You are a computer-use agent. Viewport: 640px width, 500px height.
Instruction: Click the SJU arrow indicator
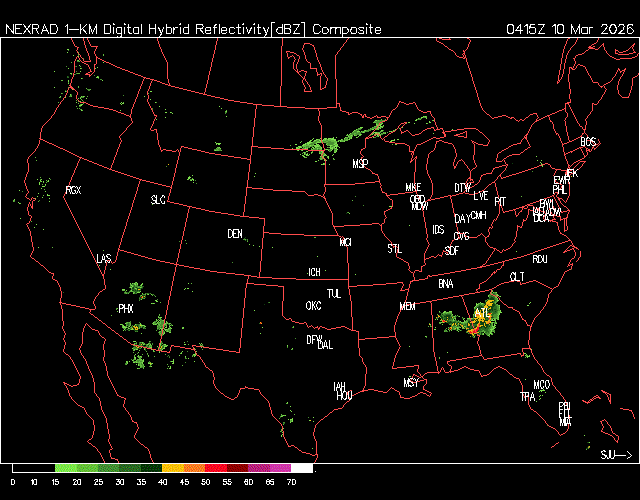click(x=615, y=454)
